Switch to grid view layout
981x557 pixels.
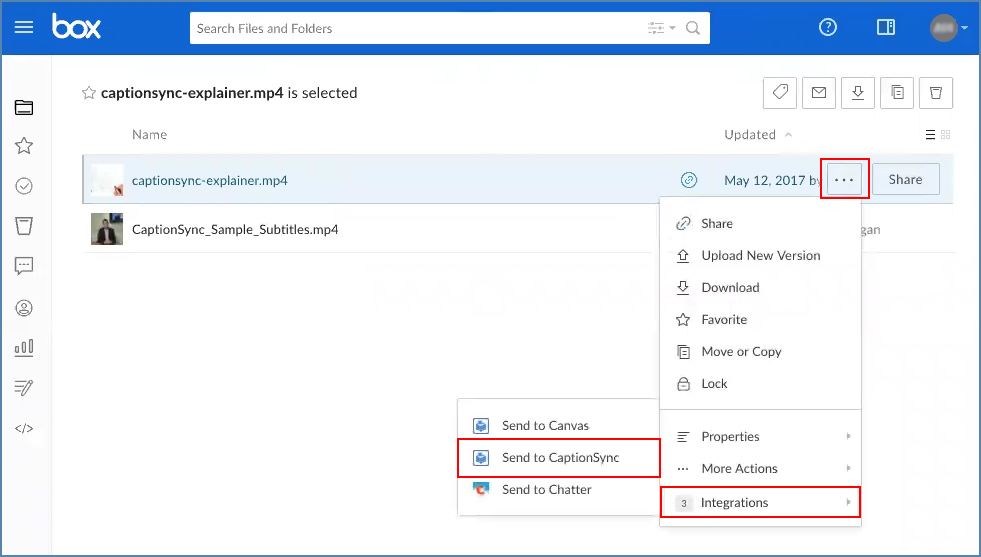click(946, 135)
